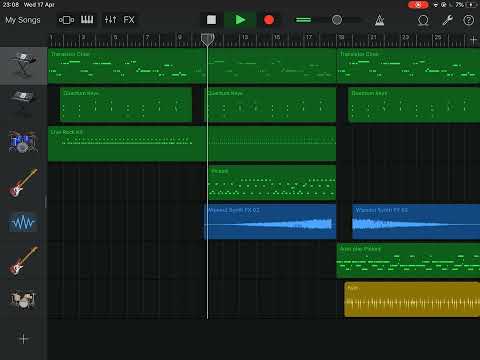The image size is (480, 360).
Task: Click the battery icon in status bar
Action: click(472, 5)
